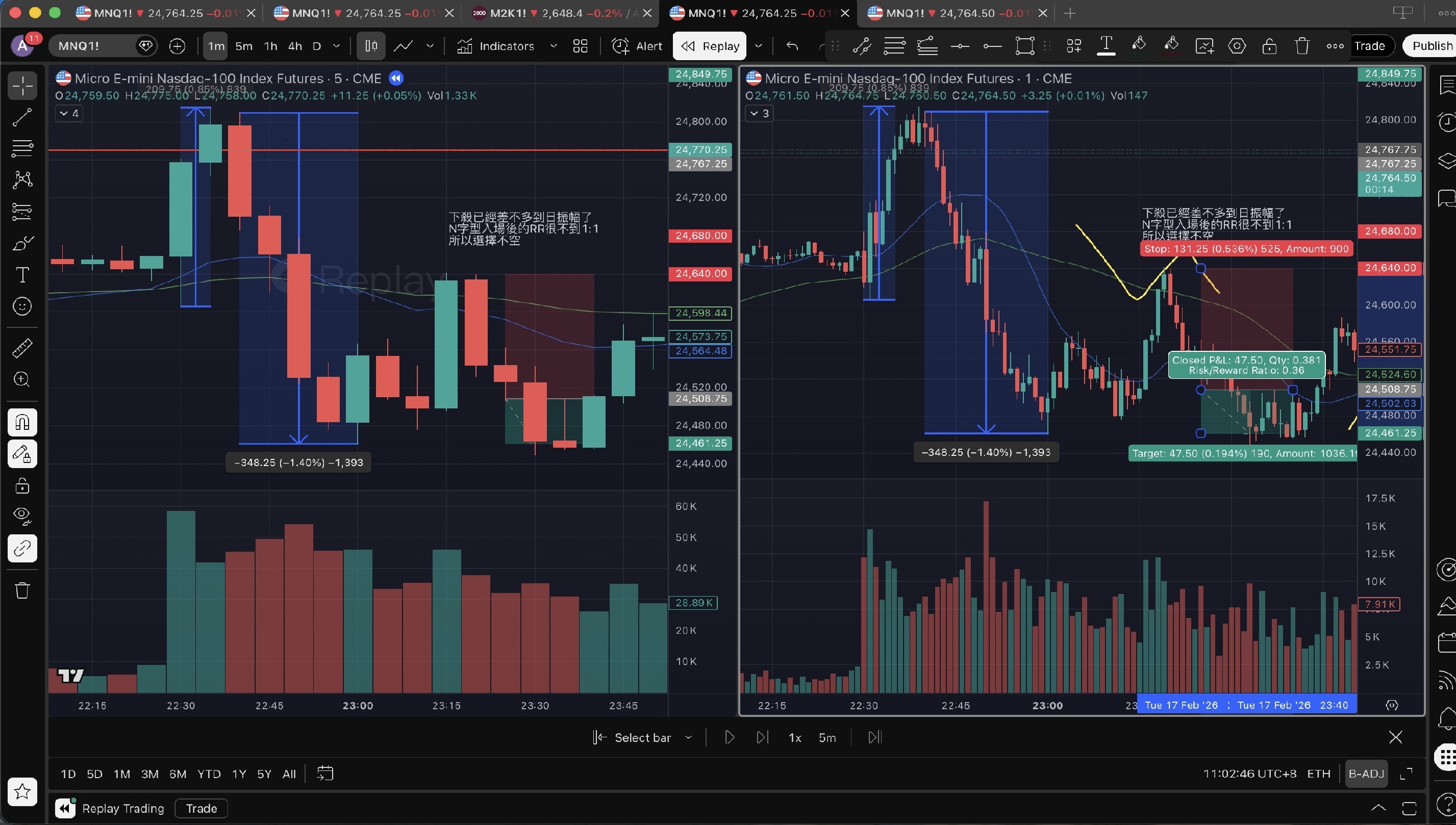This screenshot has width=1456, height=825.
Task: Select the trend line drawing tool
Action: pyautogui.click(x=22, y=117)
